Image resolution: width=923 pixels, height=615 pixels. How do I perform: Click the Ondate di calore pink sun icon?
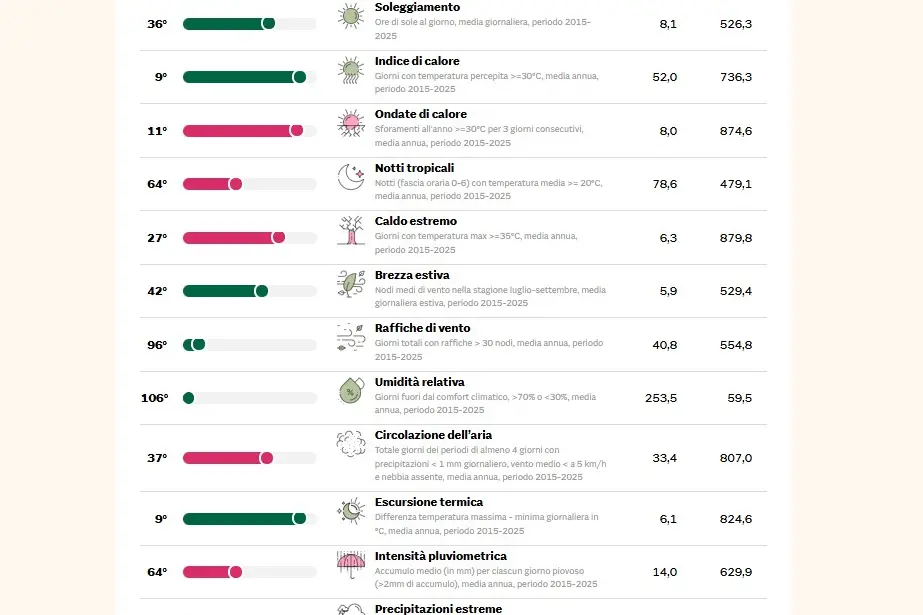point(350,124)
